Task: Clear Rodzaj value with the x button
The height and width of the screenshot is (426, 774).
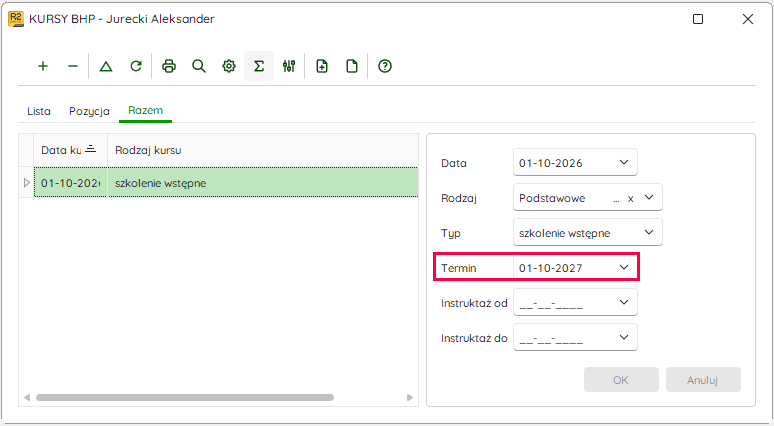Action: (x=630, y=199)
